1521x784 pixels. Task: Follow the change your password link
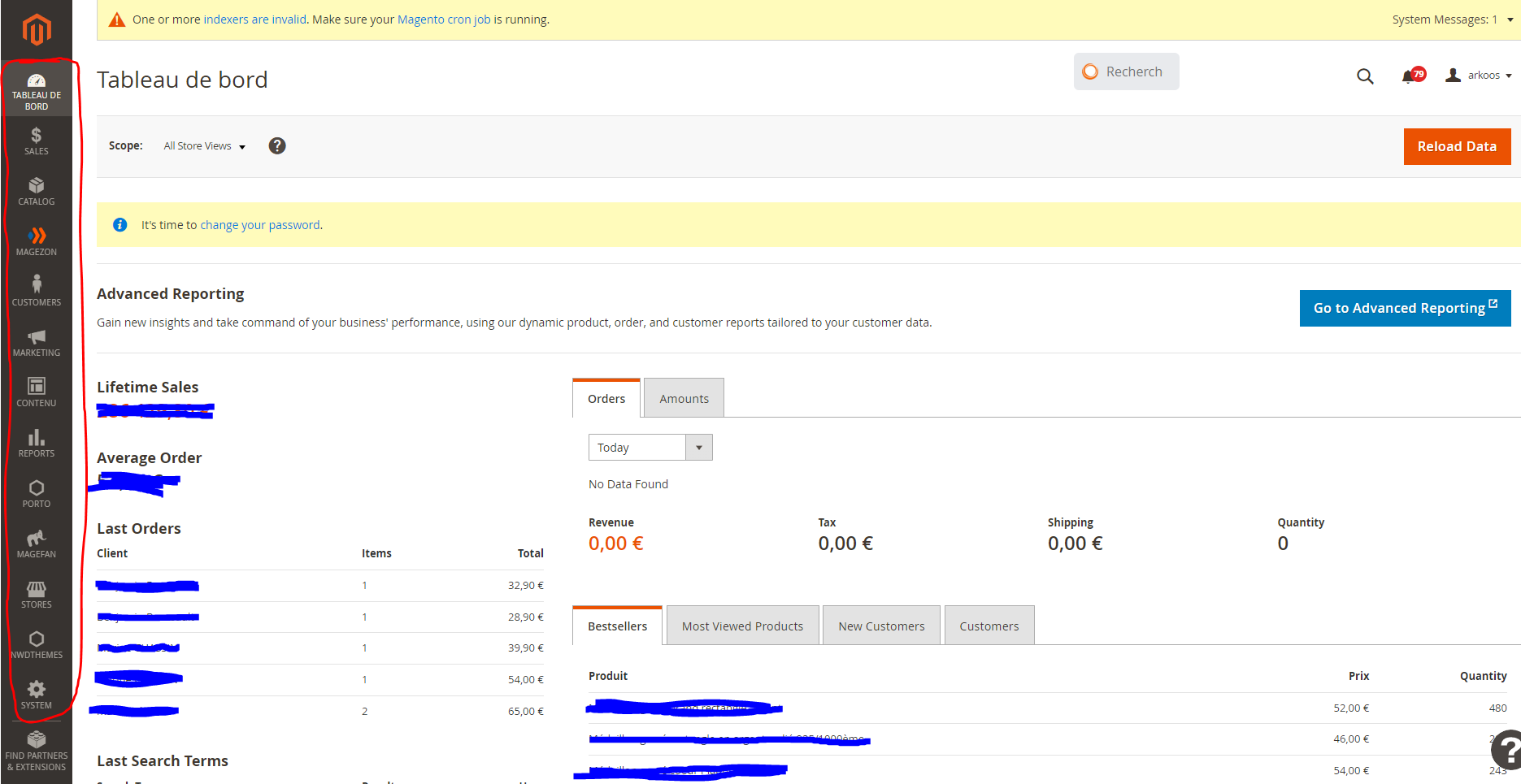[x=259, y=224]
